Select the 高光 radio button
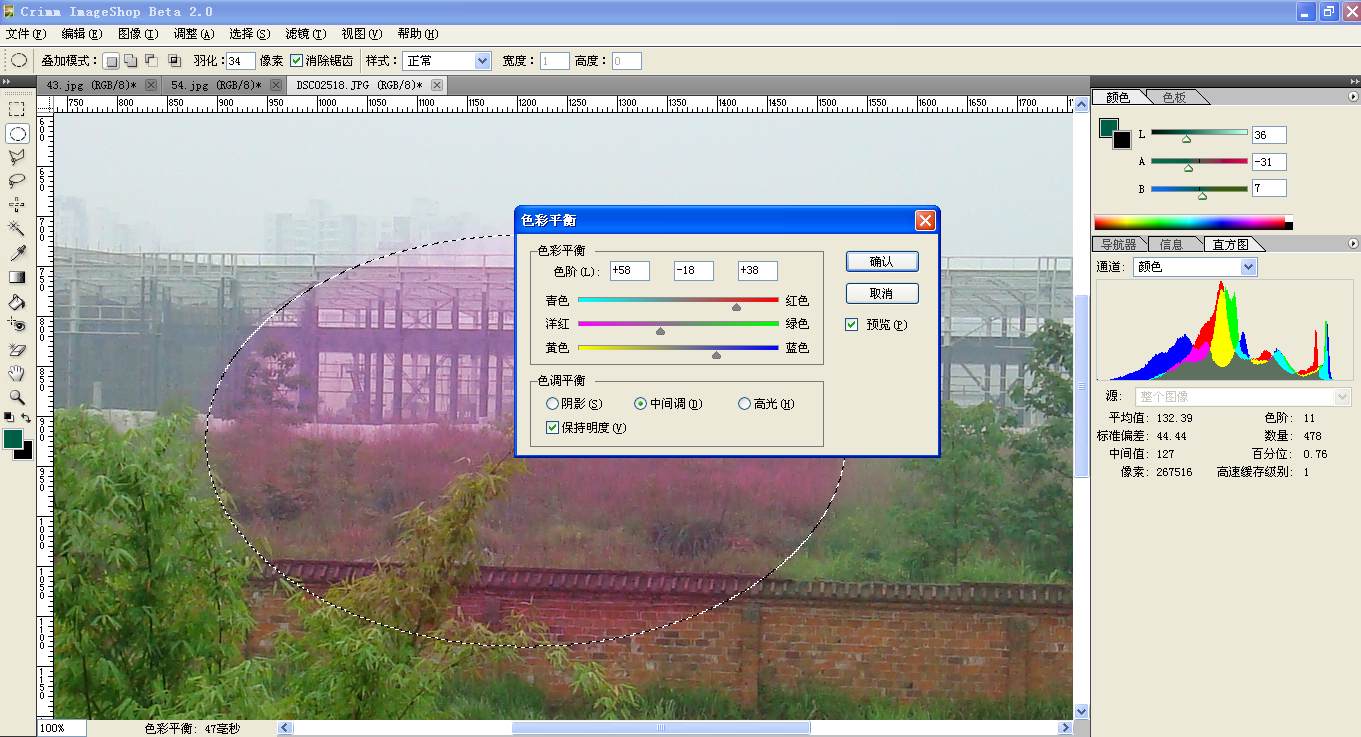The image size is (1361, 737). (744, 404)
